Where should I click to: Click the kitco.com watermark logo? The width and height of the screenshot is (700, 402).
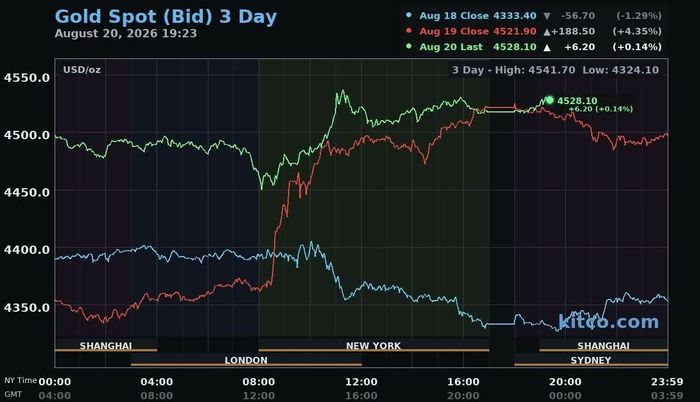click(608, 321)
